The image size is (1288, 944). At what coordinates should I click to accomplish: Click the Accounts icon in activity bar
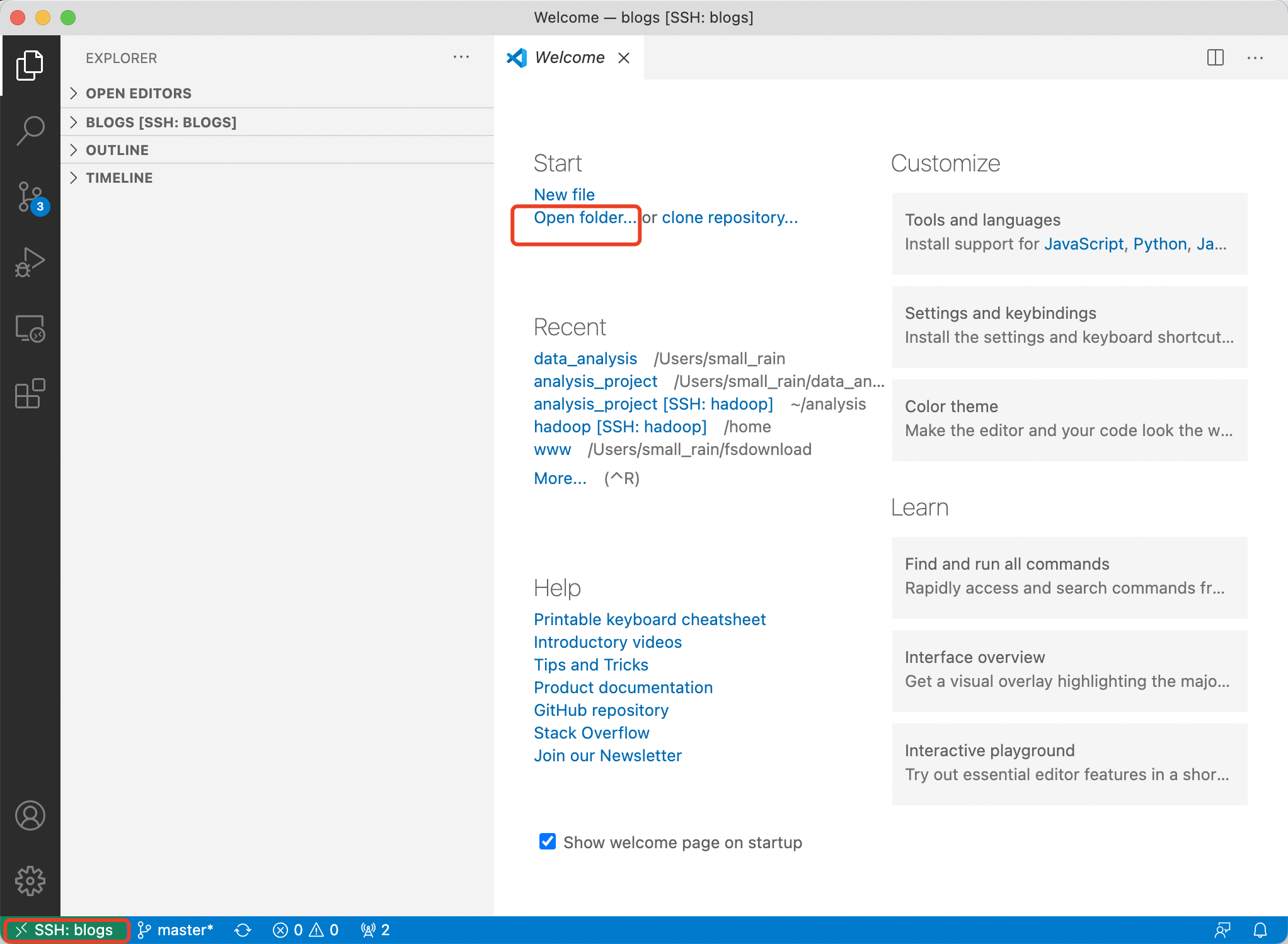pyautogui.click(x=30, y=815)
